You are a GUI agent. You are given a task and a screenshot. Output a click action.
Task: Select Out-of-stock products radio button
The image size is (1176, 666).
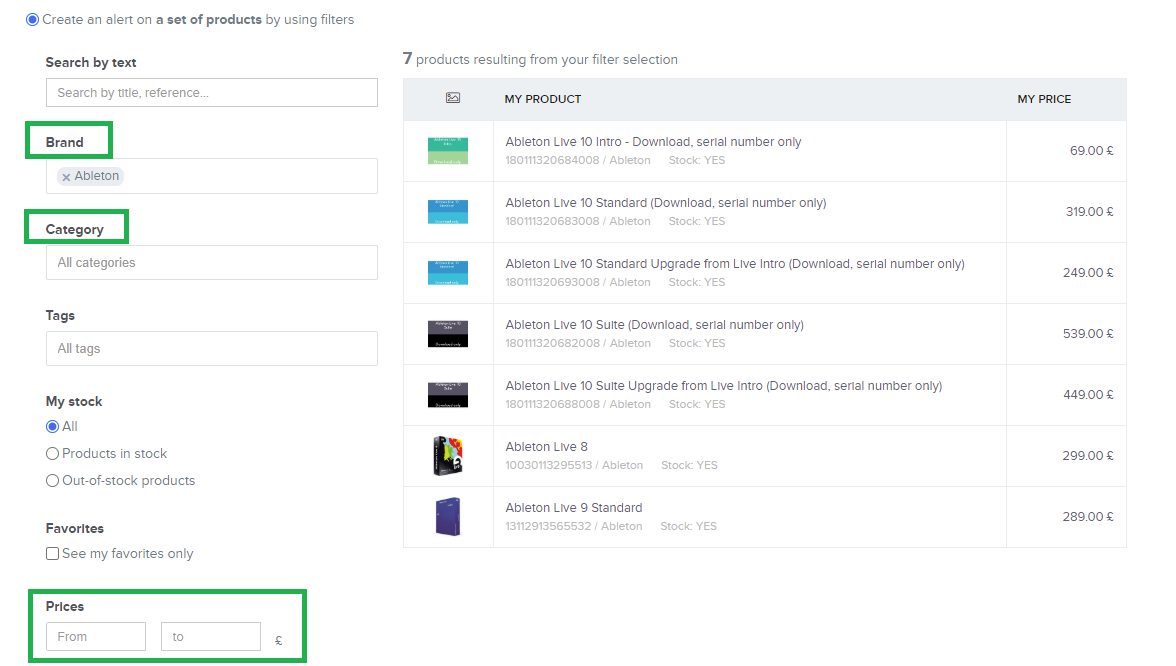(52, 481)
